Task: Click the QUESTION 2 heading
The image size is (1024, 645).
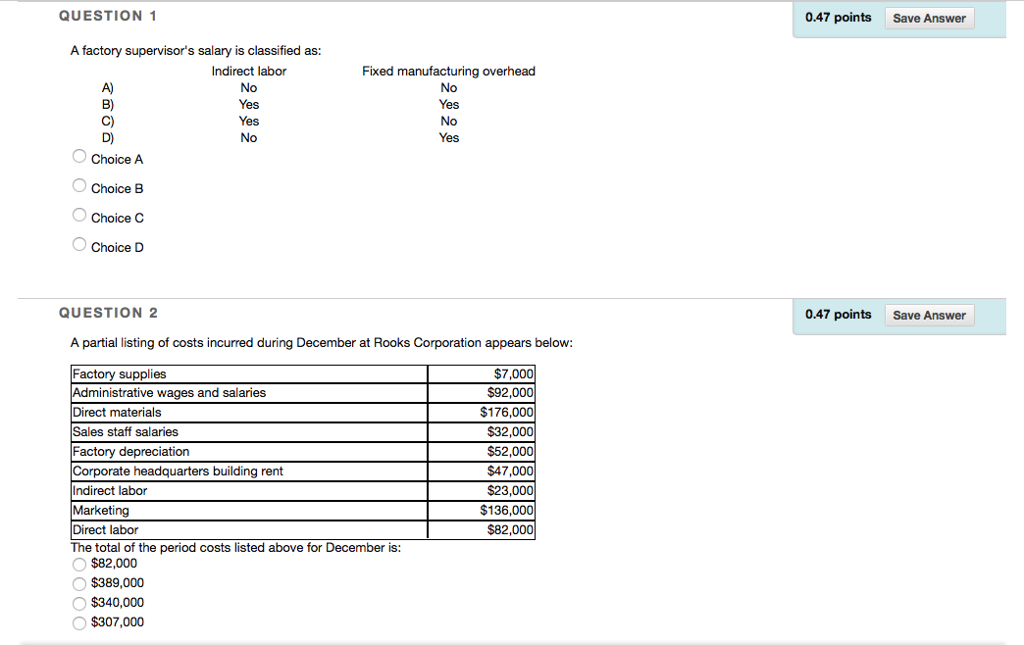Action: (108, 312)
